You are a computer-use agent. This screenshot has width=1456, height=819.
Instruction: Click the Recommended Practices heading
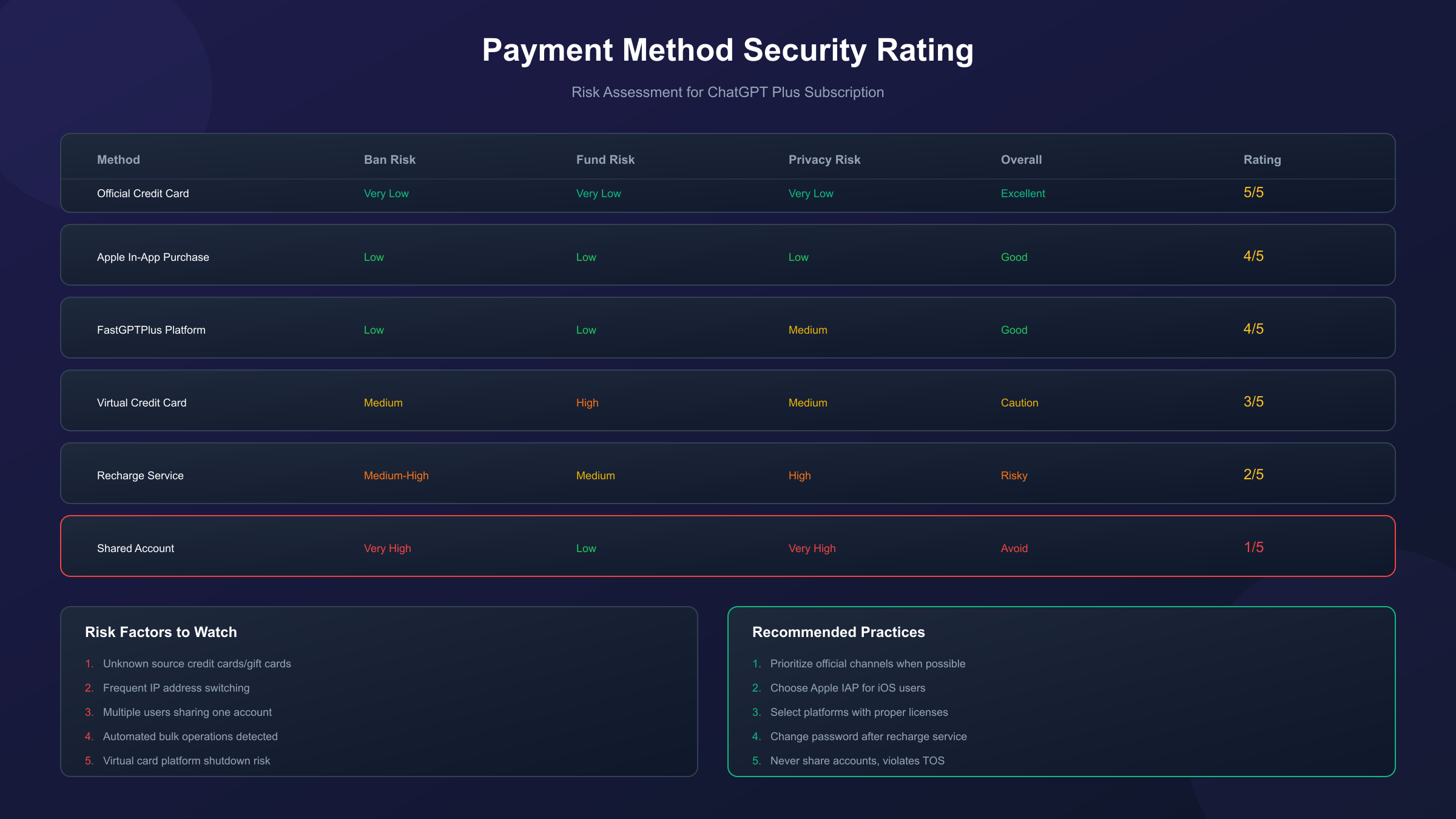838,632
